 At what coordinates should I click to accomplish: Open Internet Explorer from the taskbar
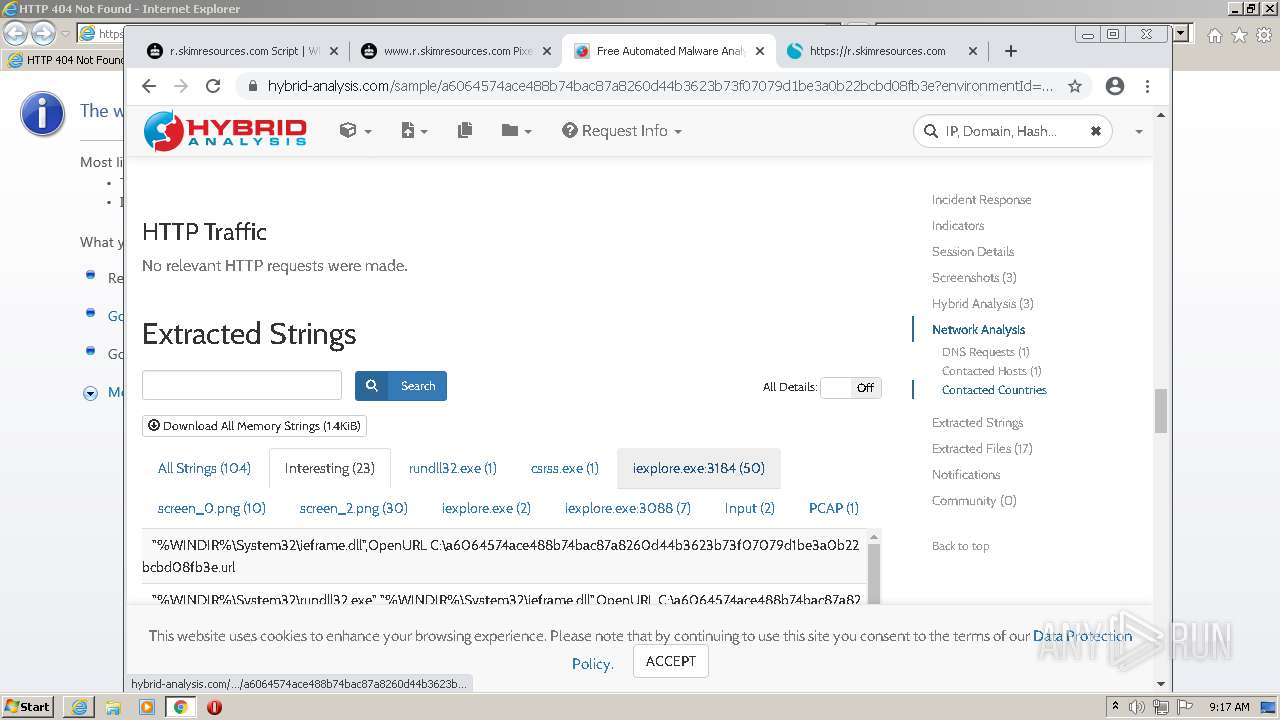(79, 707)
